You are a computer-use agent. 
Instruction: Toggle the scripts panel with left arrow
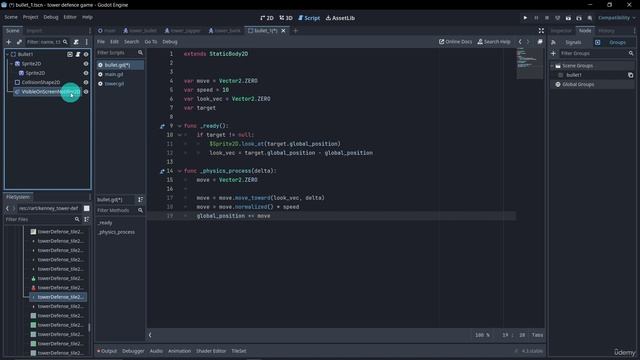(x=150, y=335)
